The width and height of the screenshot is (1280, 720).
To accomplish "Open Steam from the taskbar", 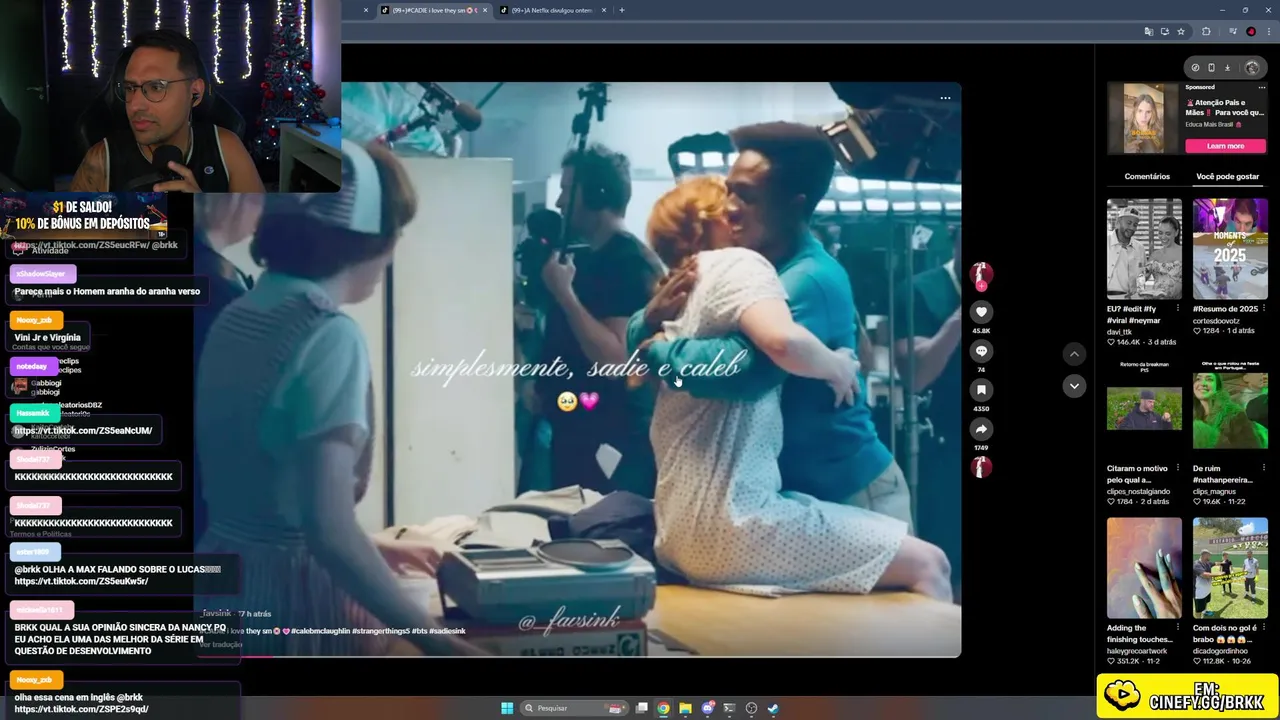I will coord(773,708).
